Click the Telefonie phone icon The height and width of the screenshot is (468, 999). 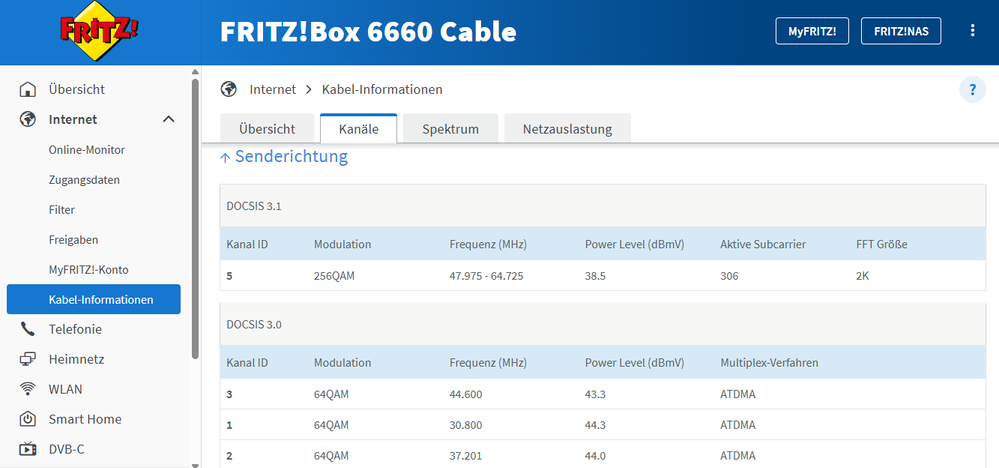[28, 330]
